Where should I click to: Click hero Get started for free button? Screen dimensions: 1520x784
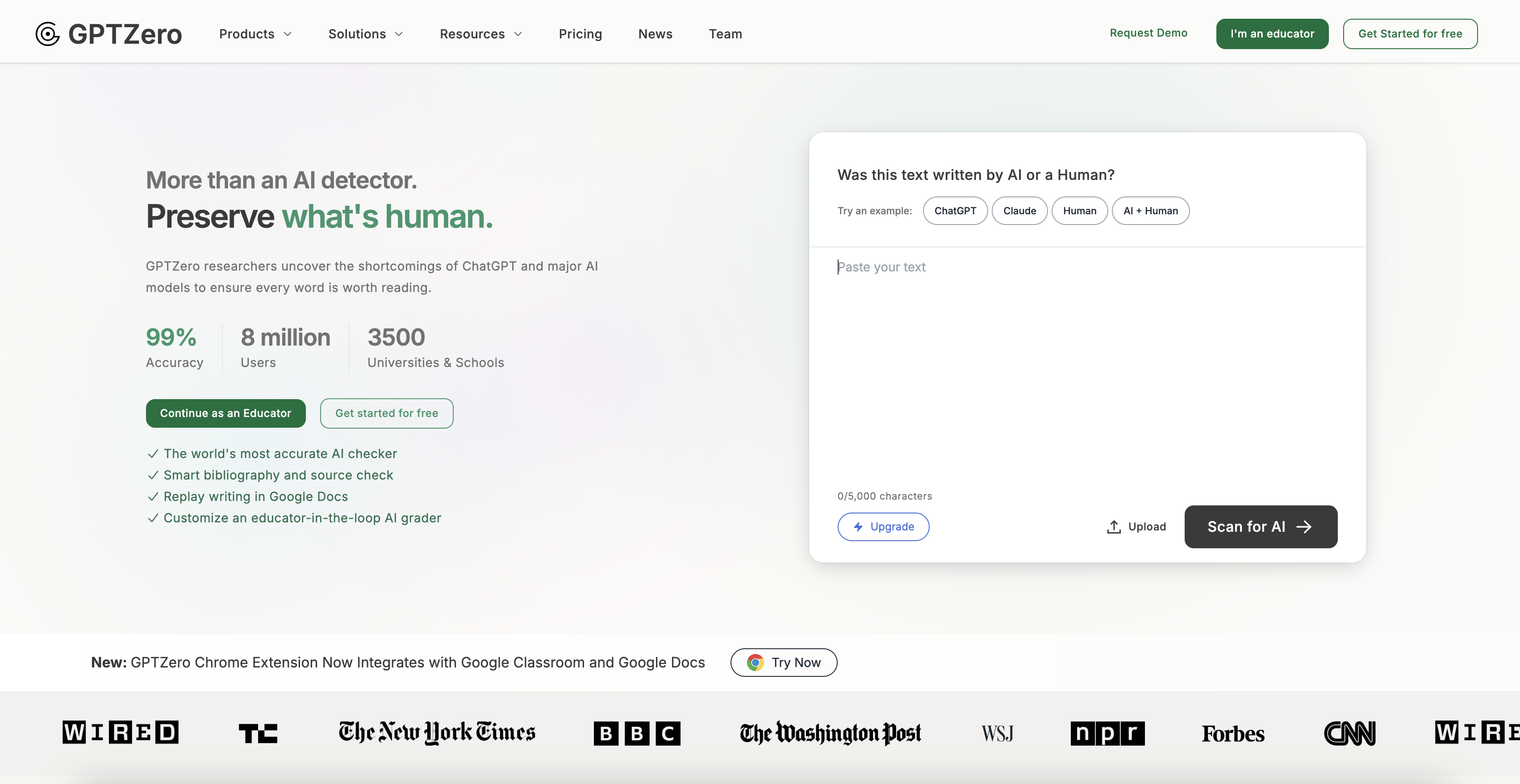tap(387, 413)
